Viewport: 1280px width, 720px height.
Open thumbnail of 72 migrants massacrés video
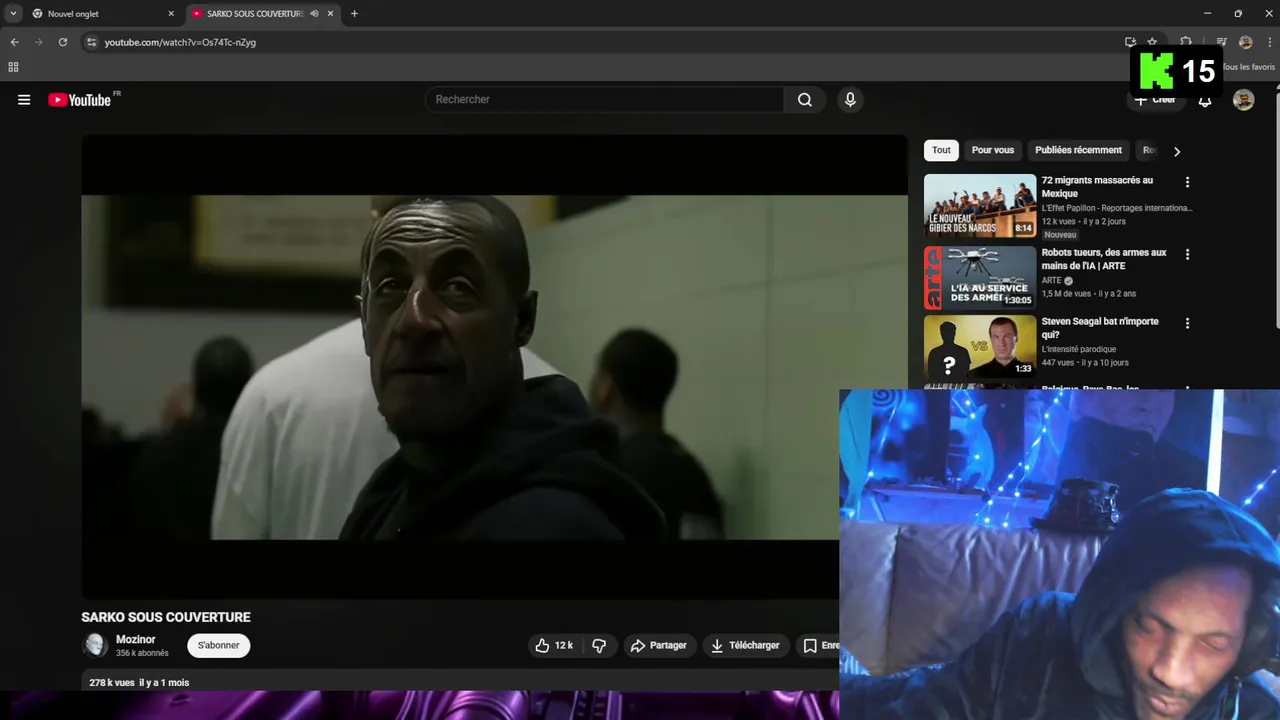980,206
